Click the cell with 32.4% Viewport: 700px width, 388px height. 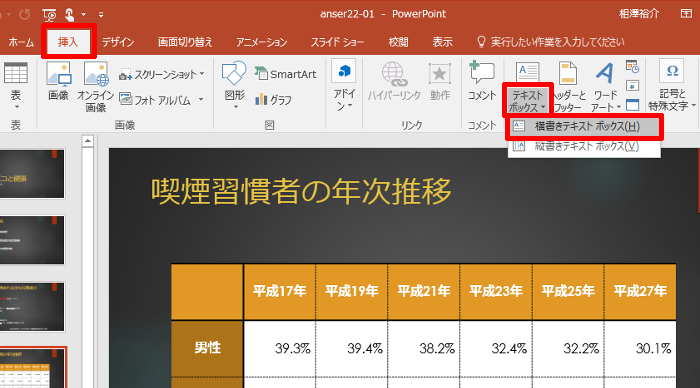pyautogui.click(x=496, y=348)
